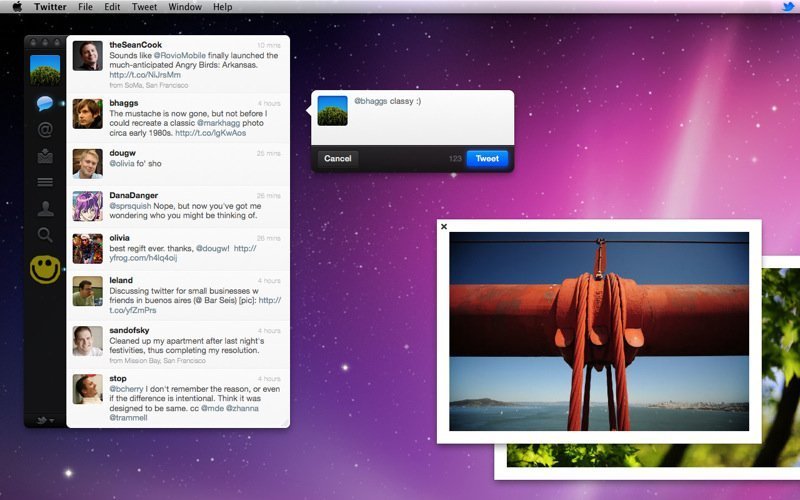Click DanaDanger's profile picture
This screenshot has height=500, width=800.
[87, 206]
